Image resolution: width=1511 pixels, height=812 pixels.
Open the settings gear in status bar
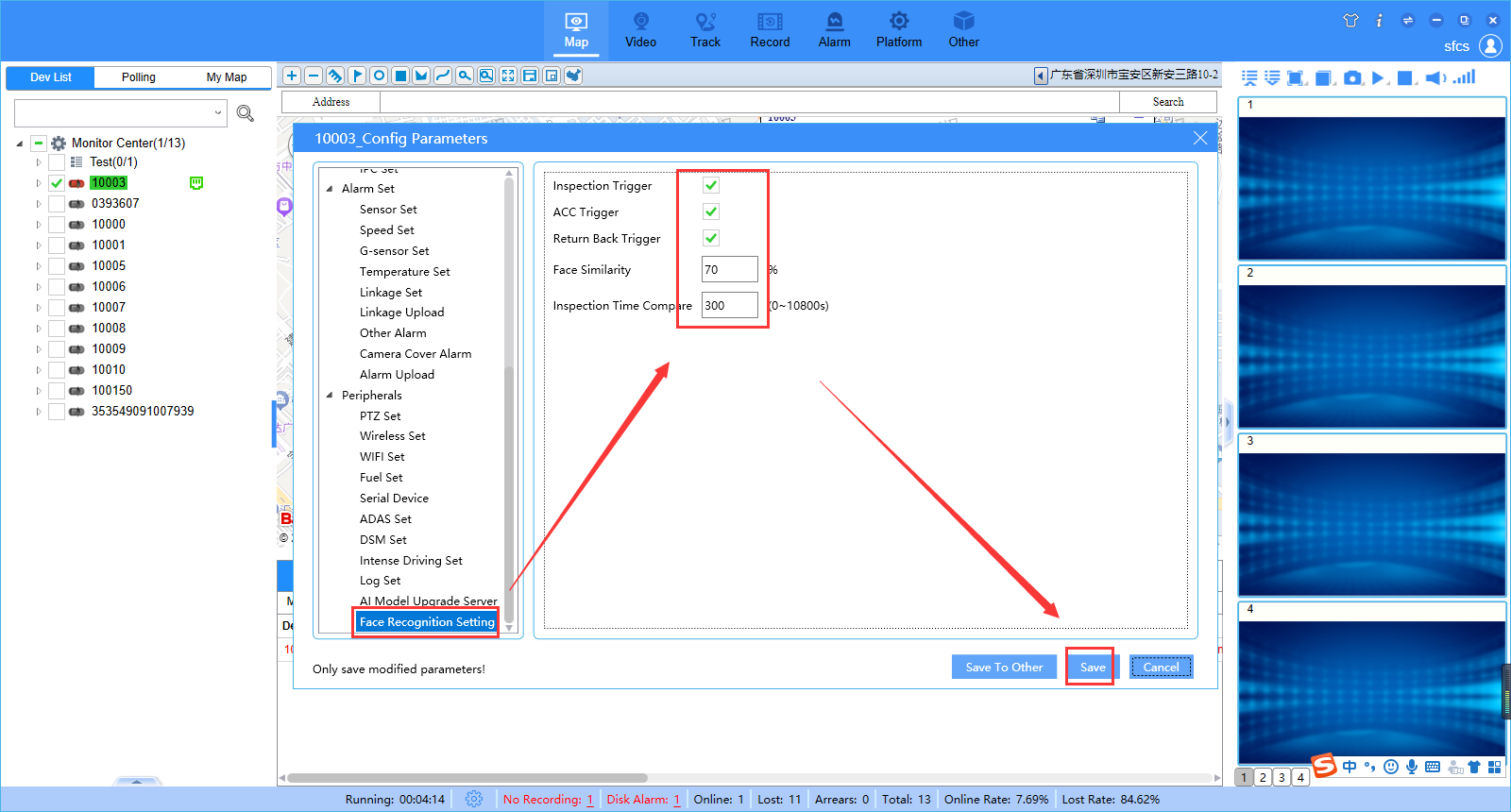(x=474, y=799)
